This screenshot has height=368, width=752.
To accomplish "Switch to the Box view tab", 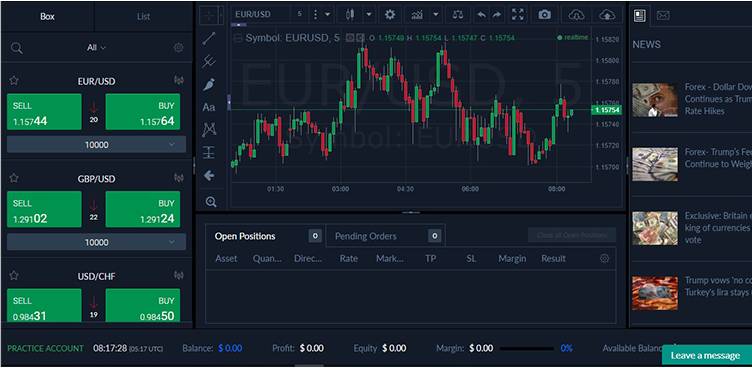I will [x=47, y=16].
